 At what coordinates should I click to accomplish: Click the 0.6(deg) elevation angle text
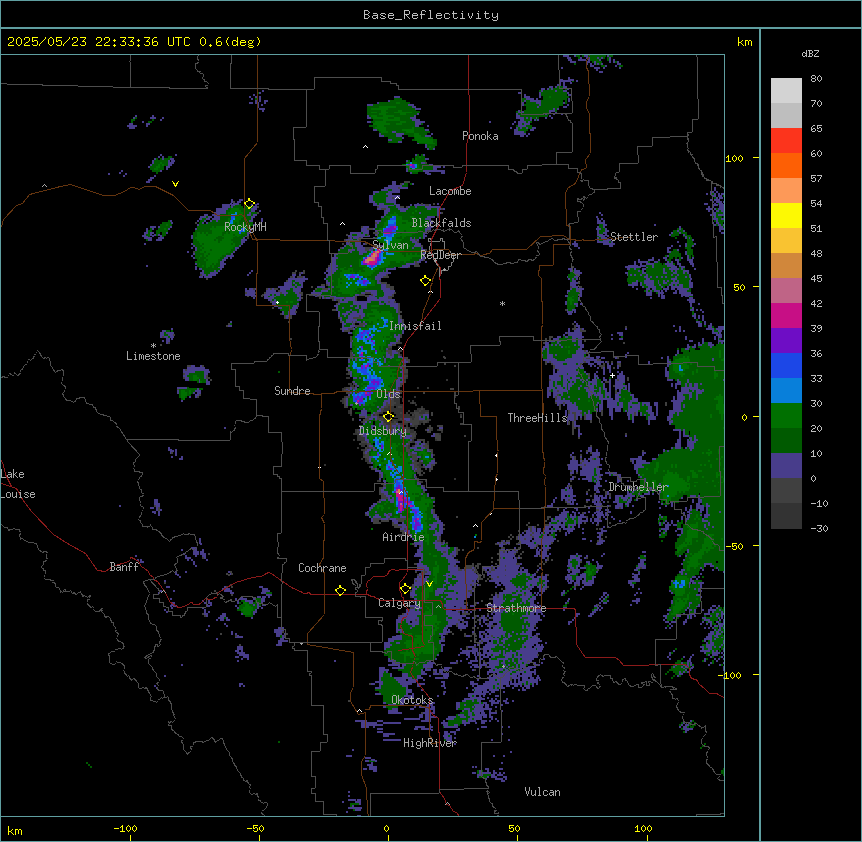230,42
